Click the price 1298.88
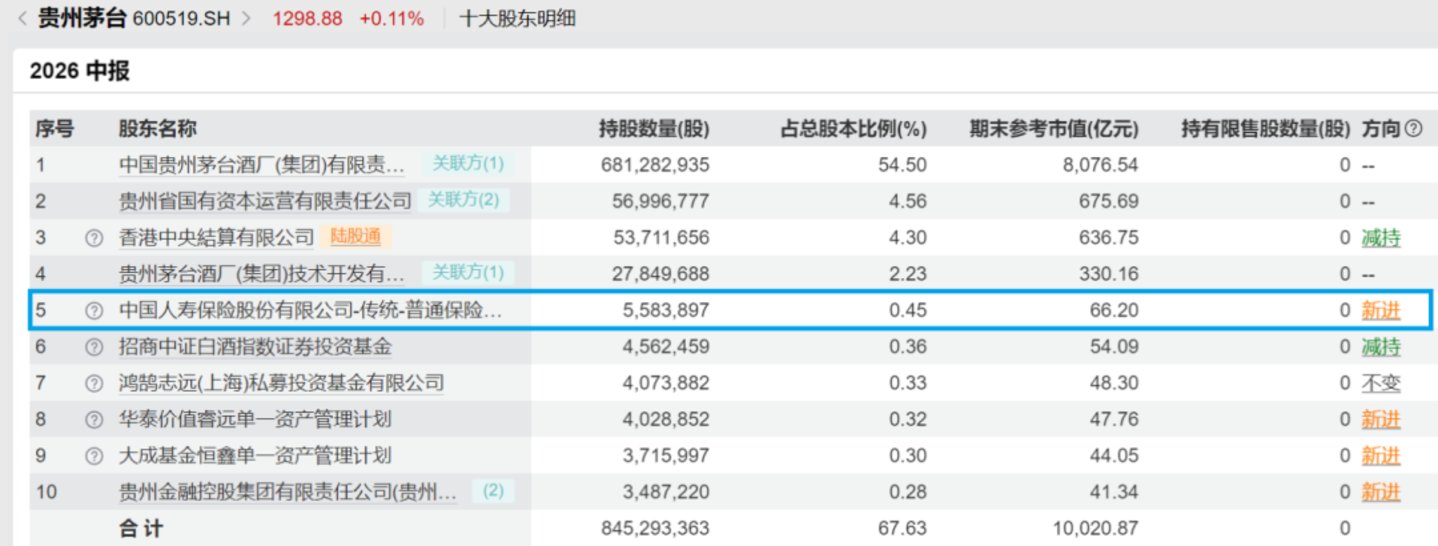1438x546 pixels. pos(307,19)
